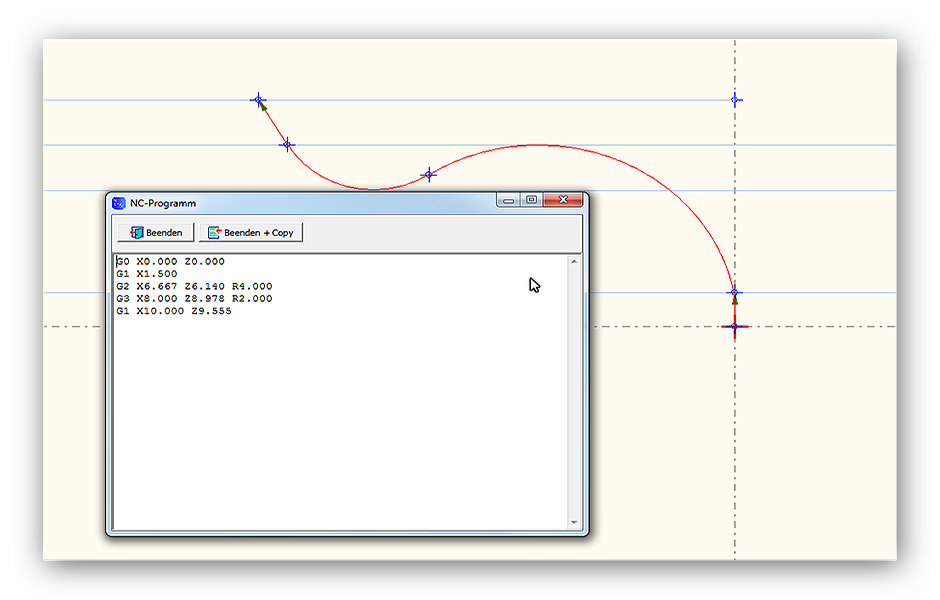Maximize the NC-Programm dialog
The height and width of the screenshot is (600, 940).
(532, 200)
